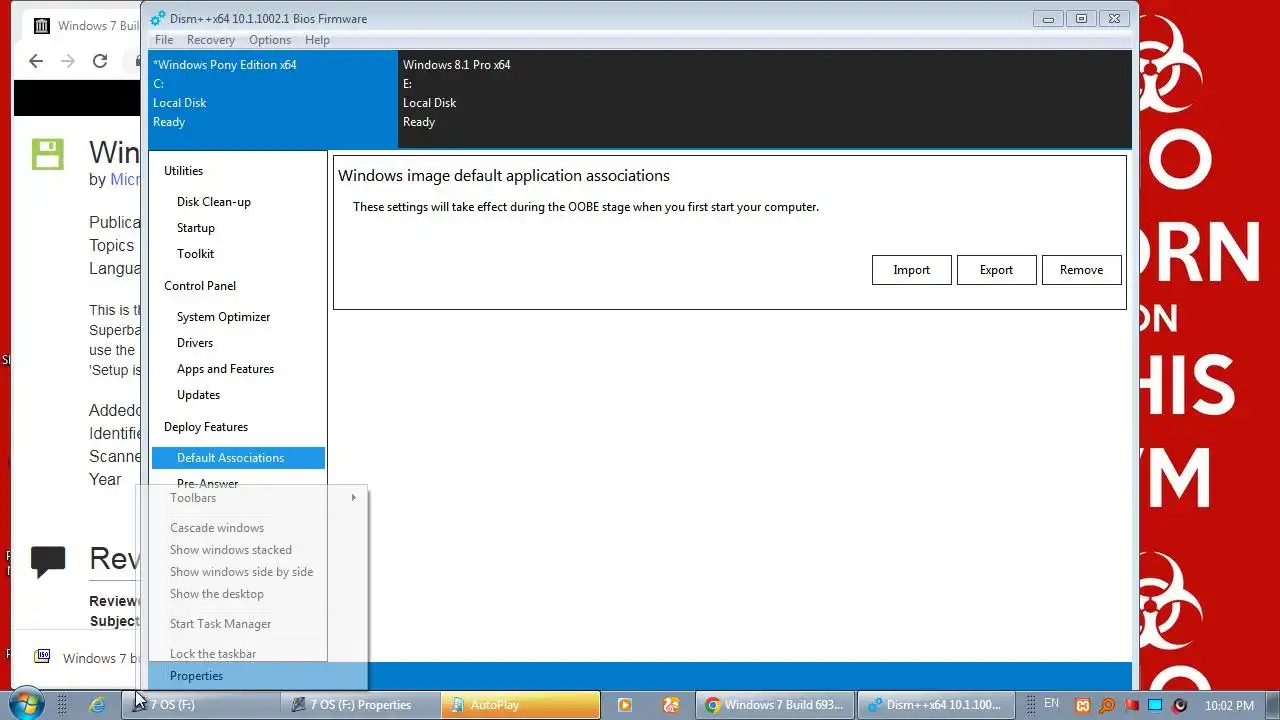Click the EN language indicator
Viewport: 1280px width, 720px height.
(x=1051, y=704)
